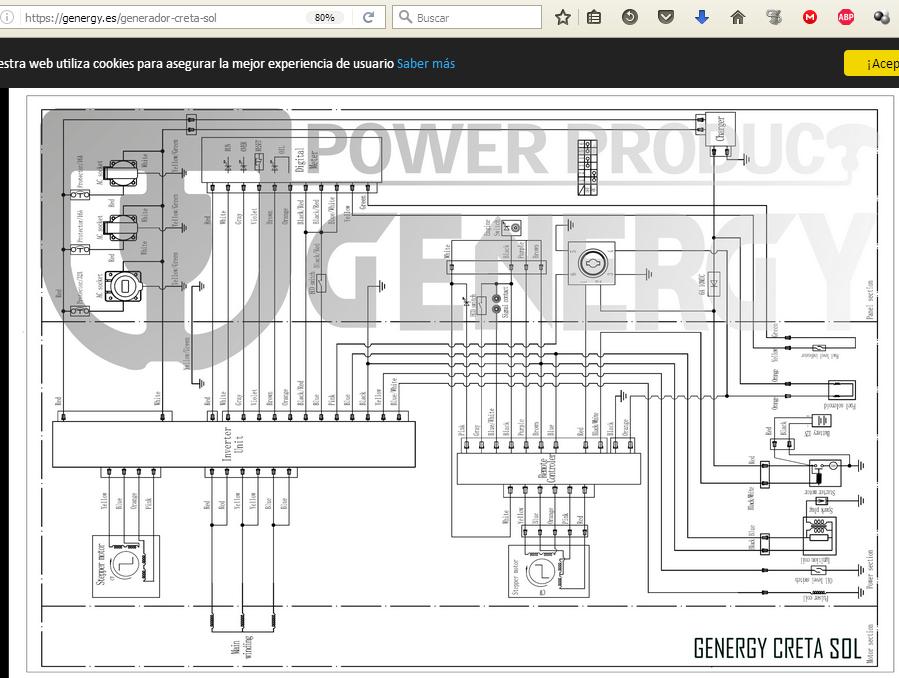
Task: Click the magnifier icon in search box
Action: (x=405, y=17)
